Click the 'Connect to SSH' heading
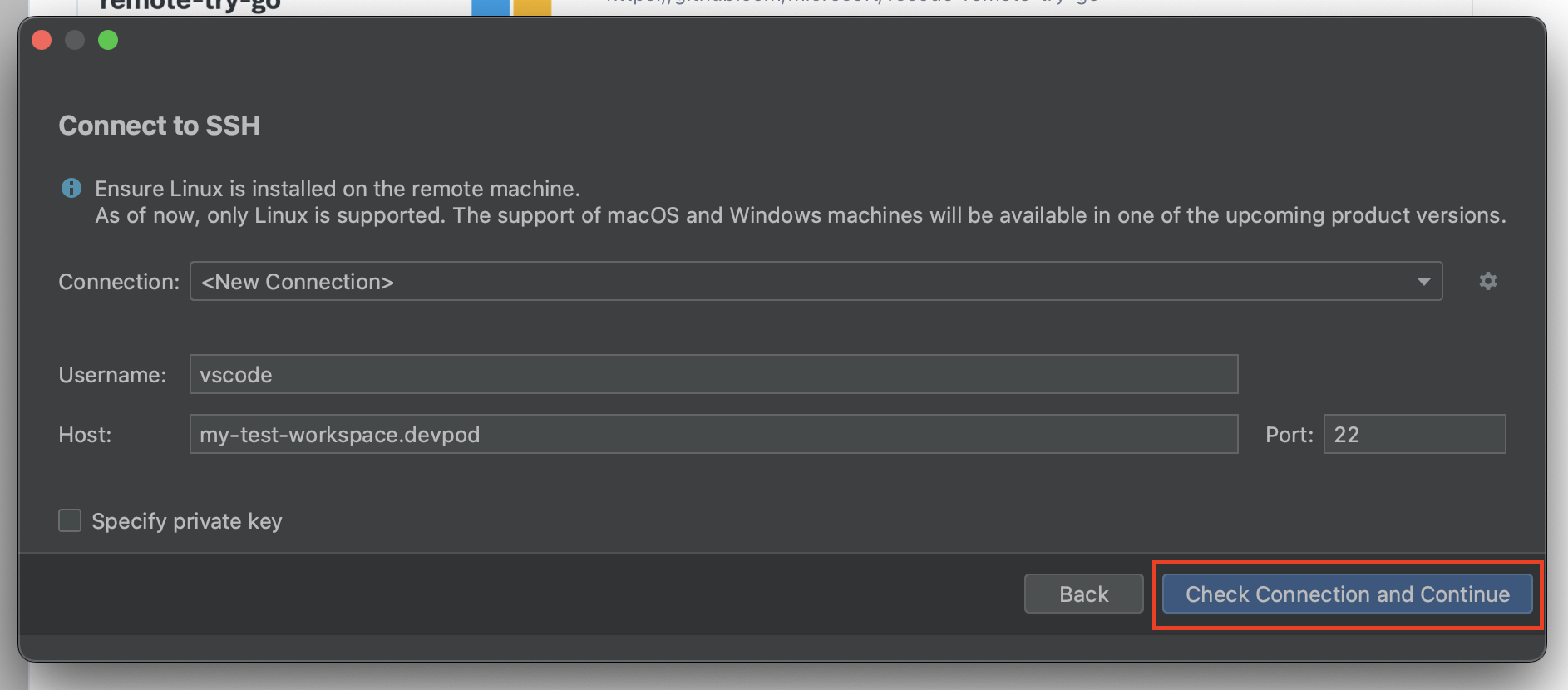Image resolution: width=1568 pixels, height=690 pixels. [160, 126]
